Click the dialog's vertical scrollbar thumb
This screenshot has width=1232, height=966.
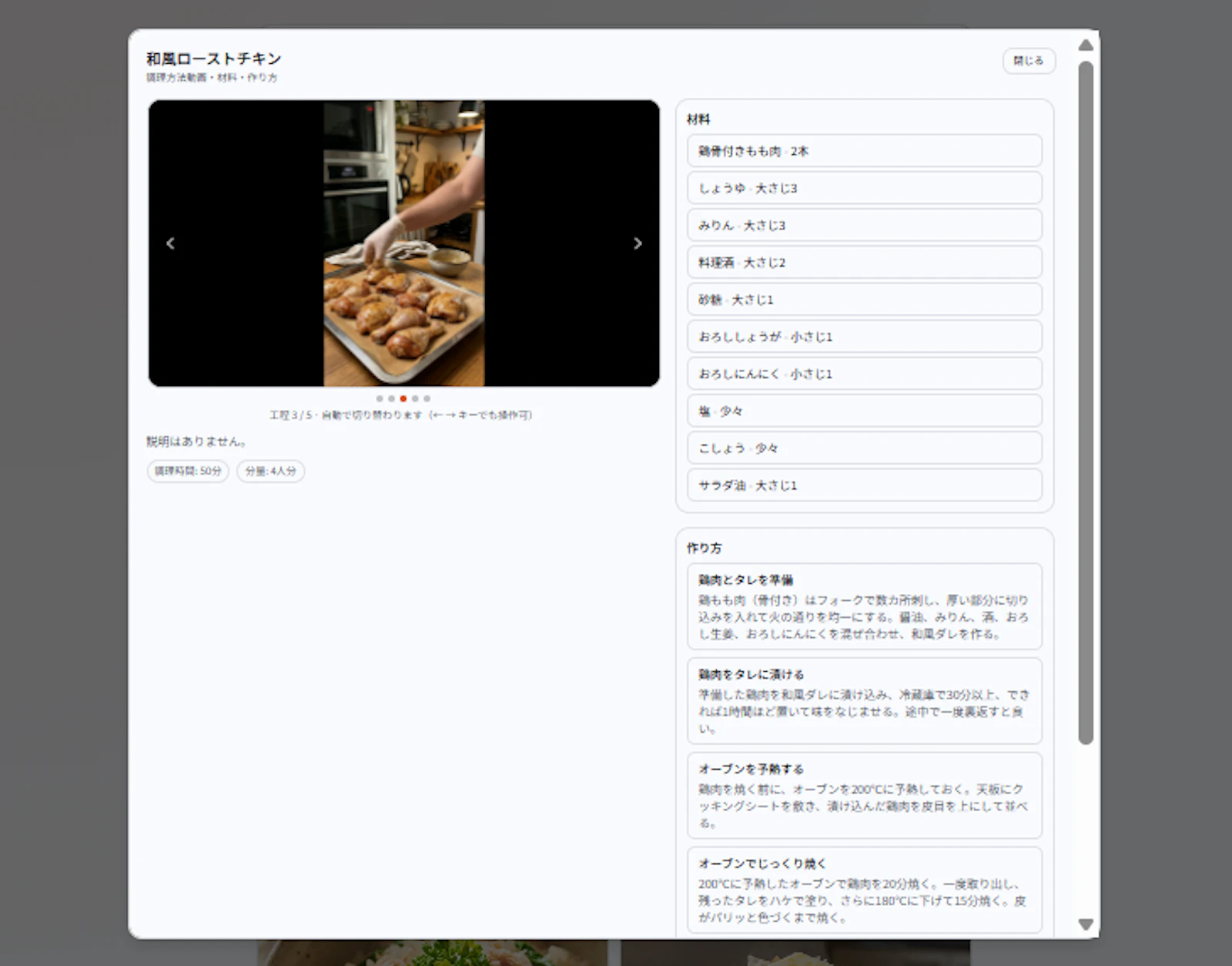click(1086, 403)
